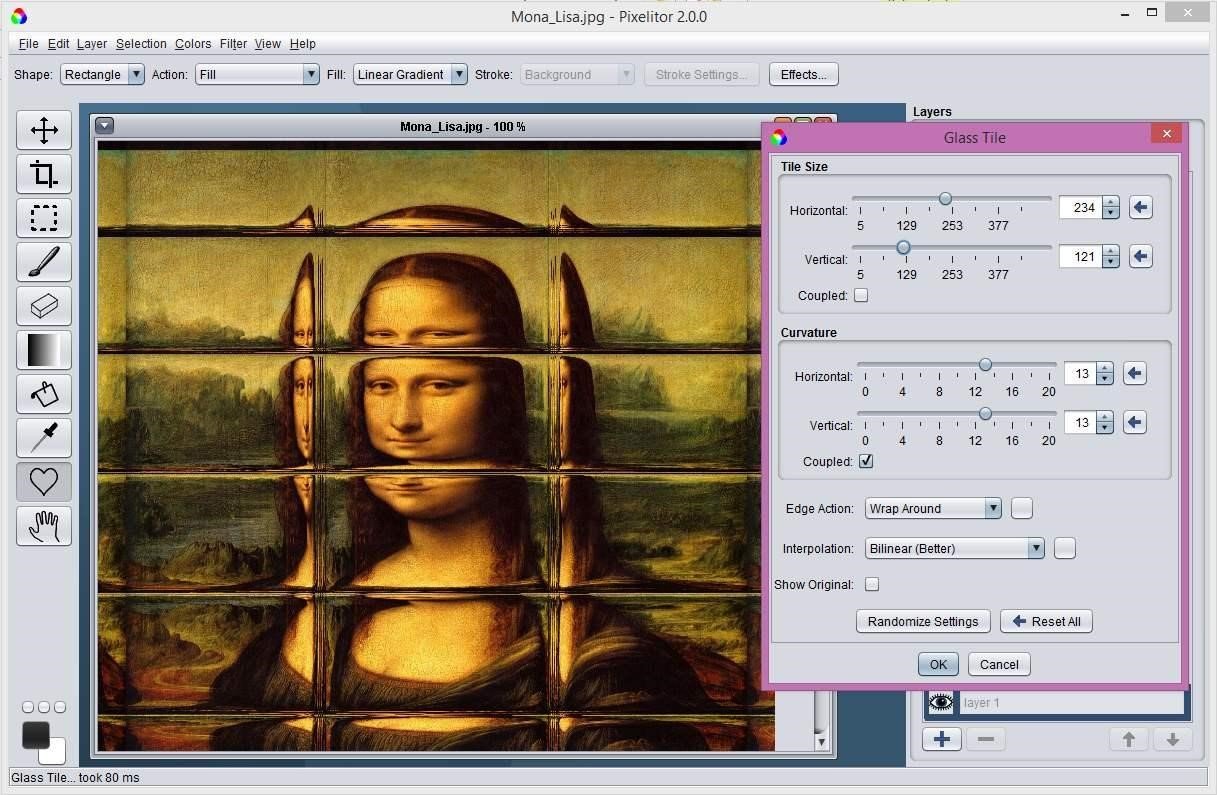The width and height of the screenshot is (1217, 795).
Task: Open the Colors menu
Action: click(x=193, y=43)
